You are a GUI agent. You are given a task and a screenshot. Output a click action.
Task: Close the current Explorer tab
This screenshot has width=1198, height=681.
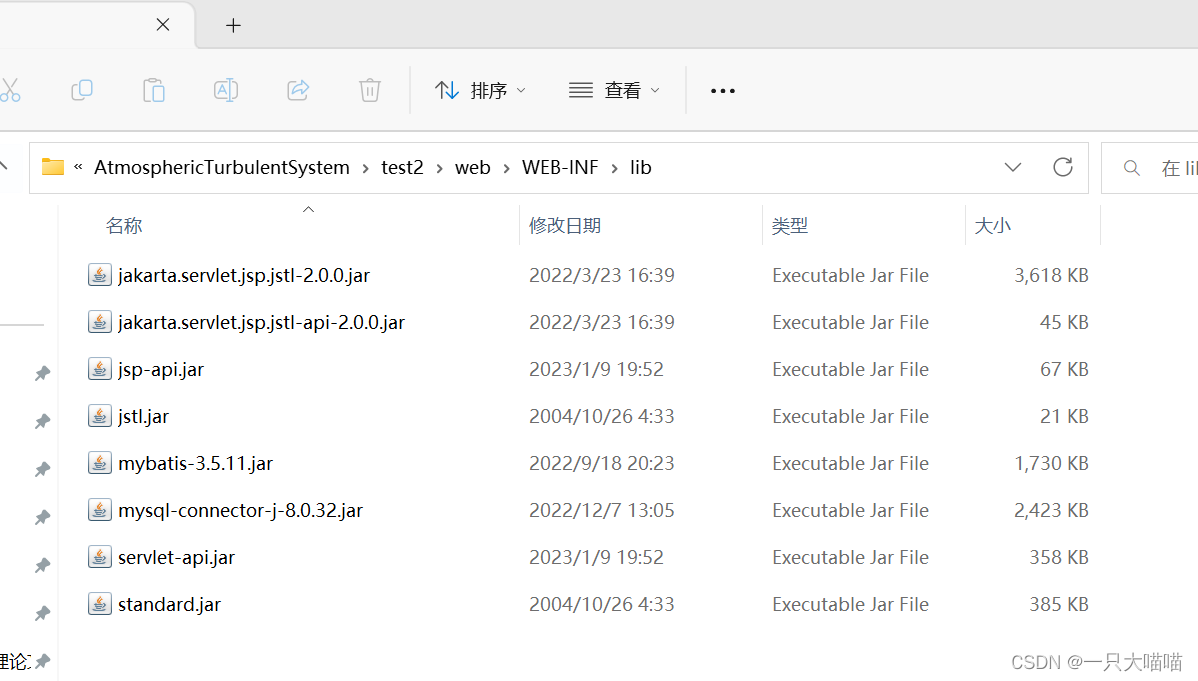coord(163,24)
